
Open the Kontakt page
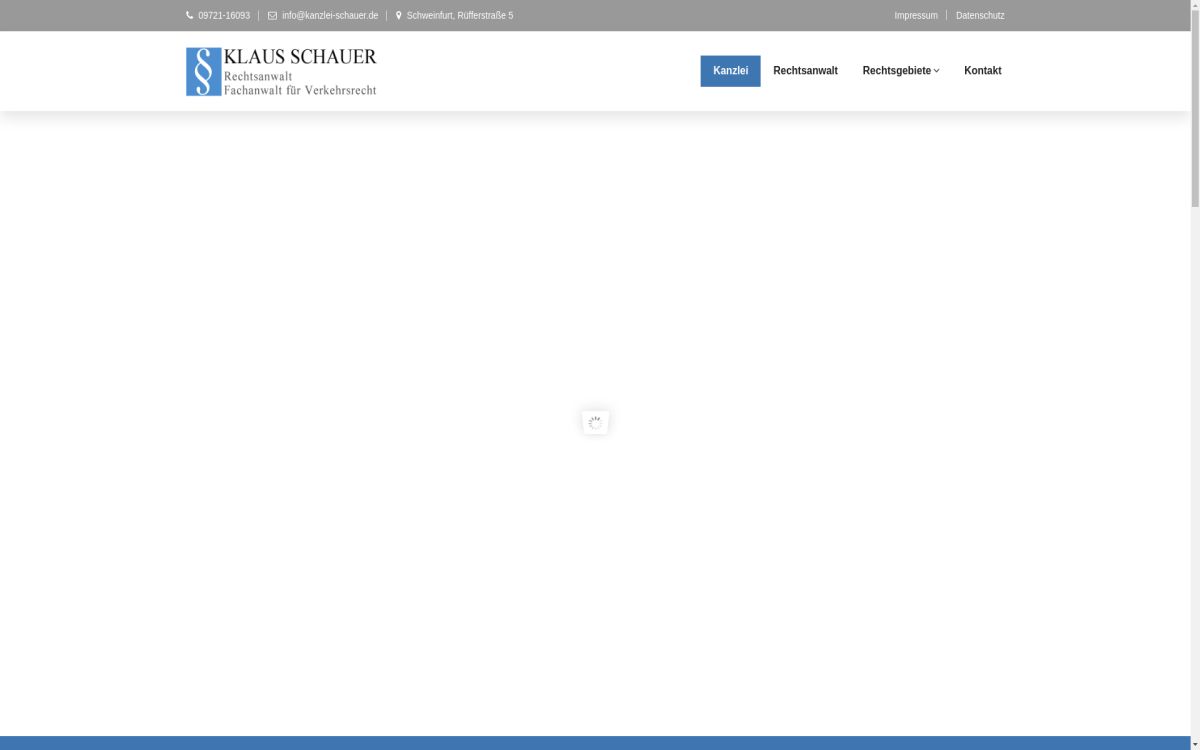pos(982,71)
